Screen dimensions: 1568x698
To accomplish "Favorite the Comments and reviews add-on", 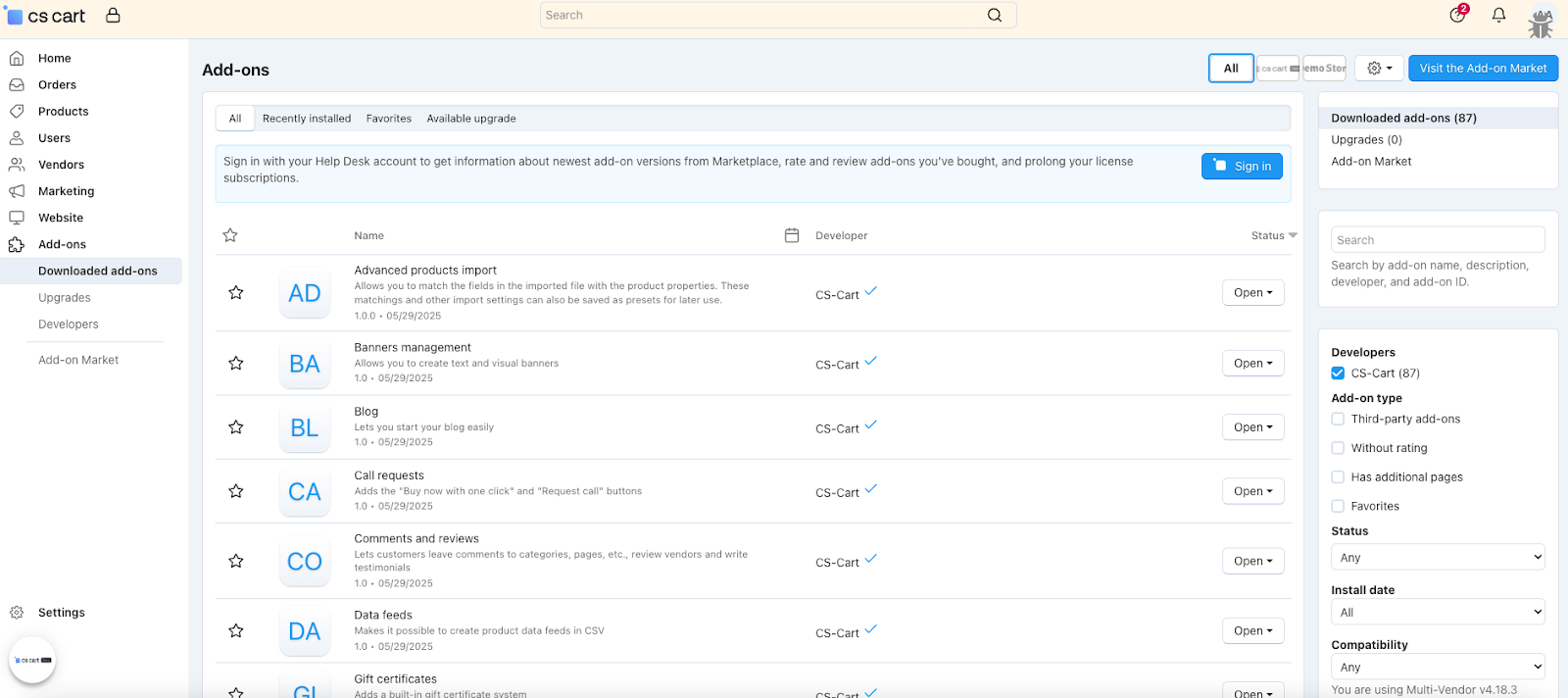I will [x=236, y=561].
